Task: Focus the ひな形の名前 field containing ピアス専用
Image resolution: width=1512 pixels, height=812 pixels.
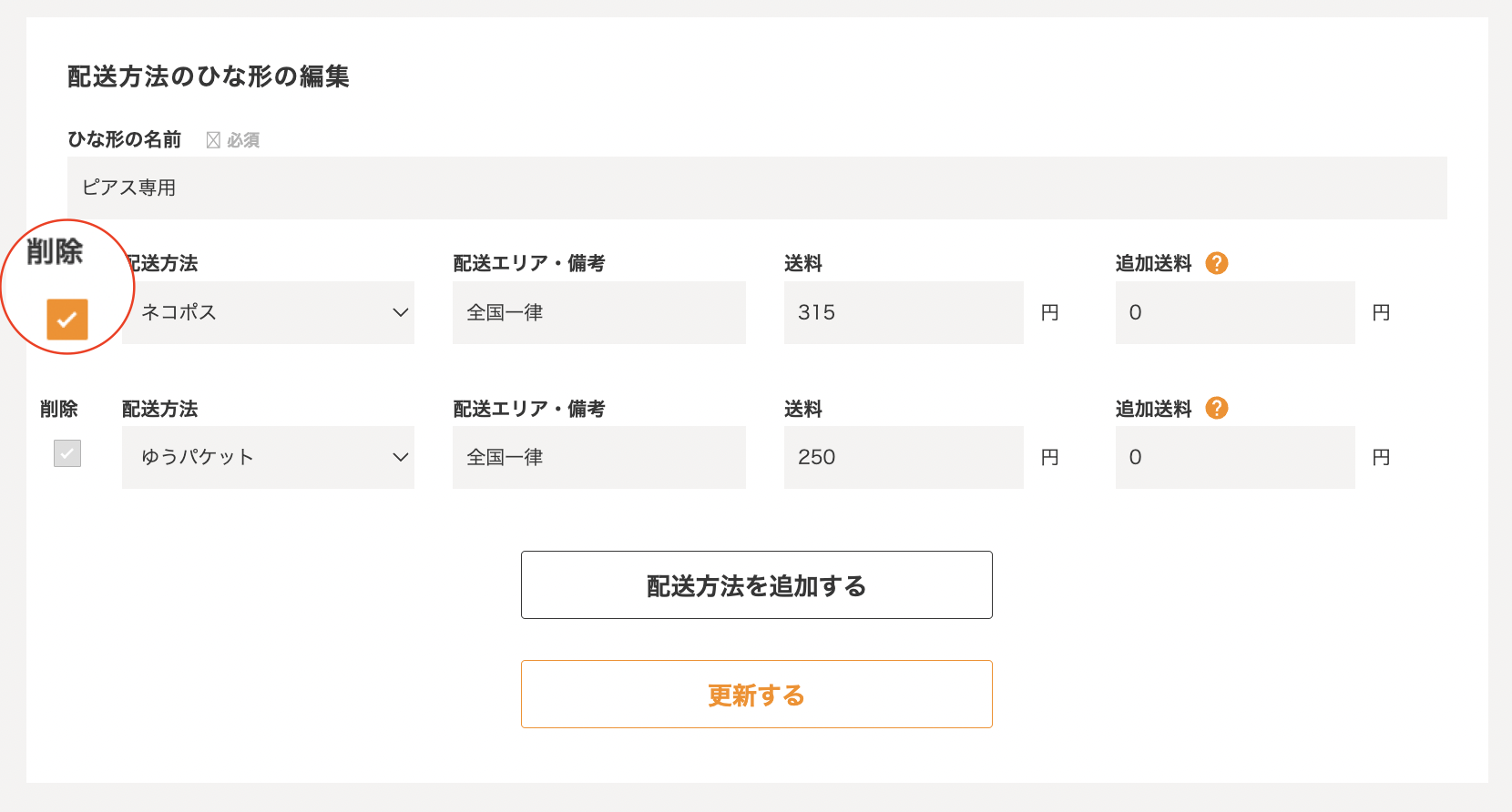Action: point(756,188)
